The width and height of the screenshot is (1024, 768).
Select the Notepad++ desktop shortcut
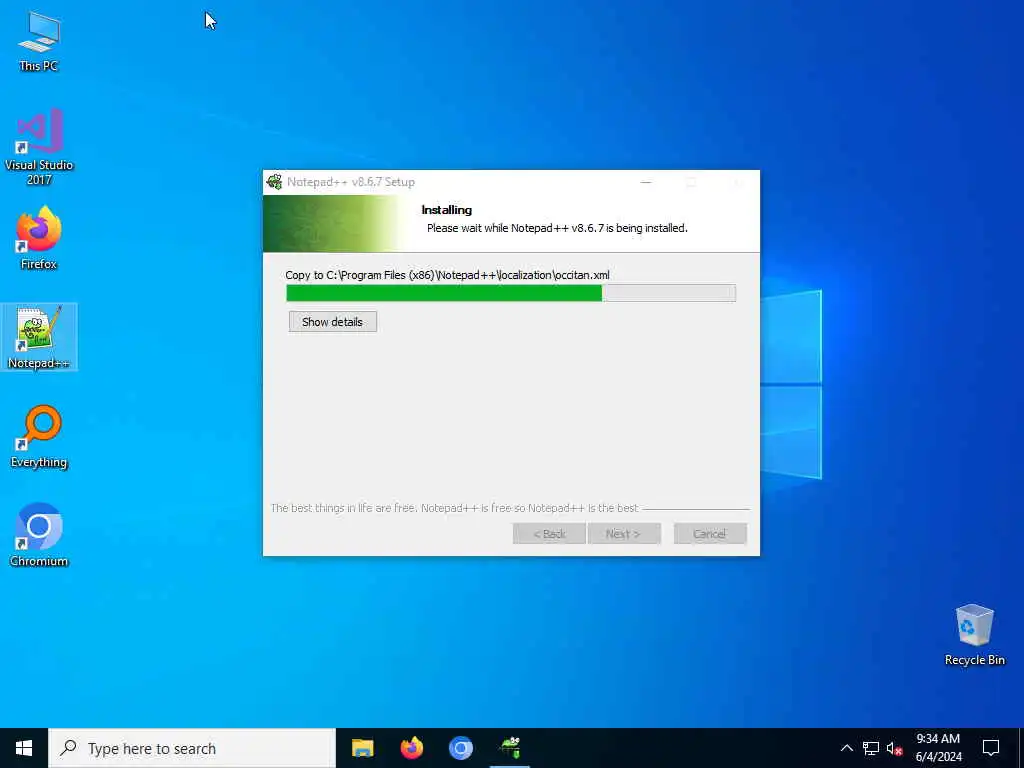coord(39,337)
